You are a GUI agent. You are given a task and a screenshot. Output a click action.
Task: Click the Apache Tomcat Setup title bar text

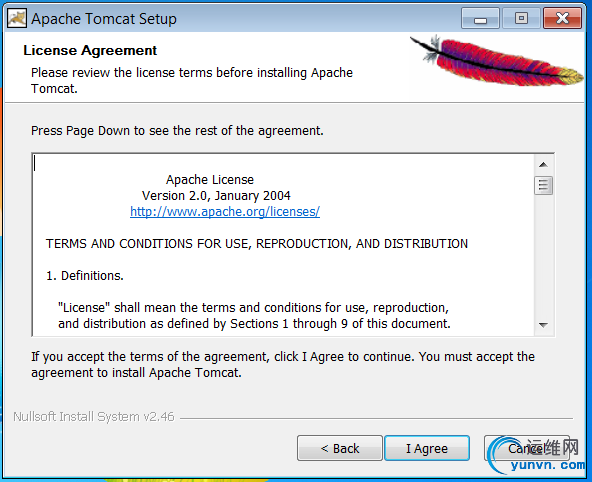[104, 19]
